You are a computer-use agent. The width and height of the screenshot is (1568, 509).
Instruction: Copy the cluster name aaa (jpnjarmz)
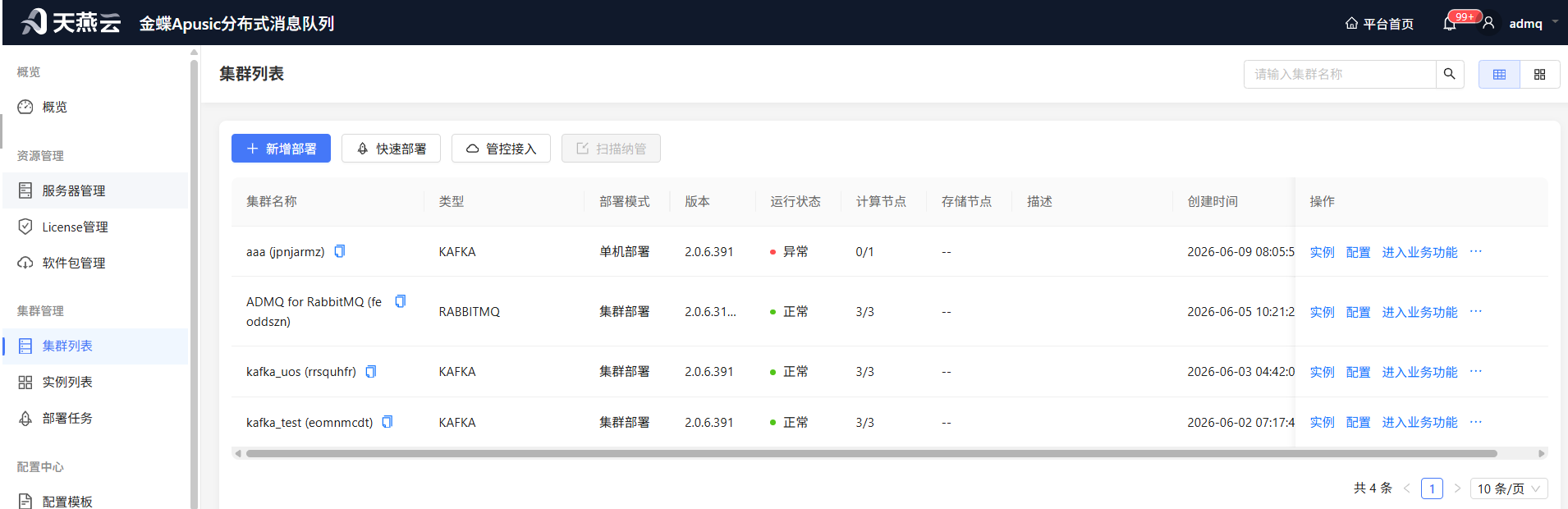pyautogui.click(x=340, y=251)
